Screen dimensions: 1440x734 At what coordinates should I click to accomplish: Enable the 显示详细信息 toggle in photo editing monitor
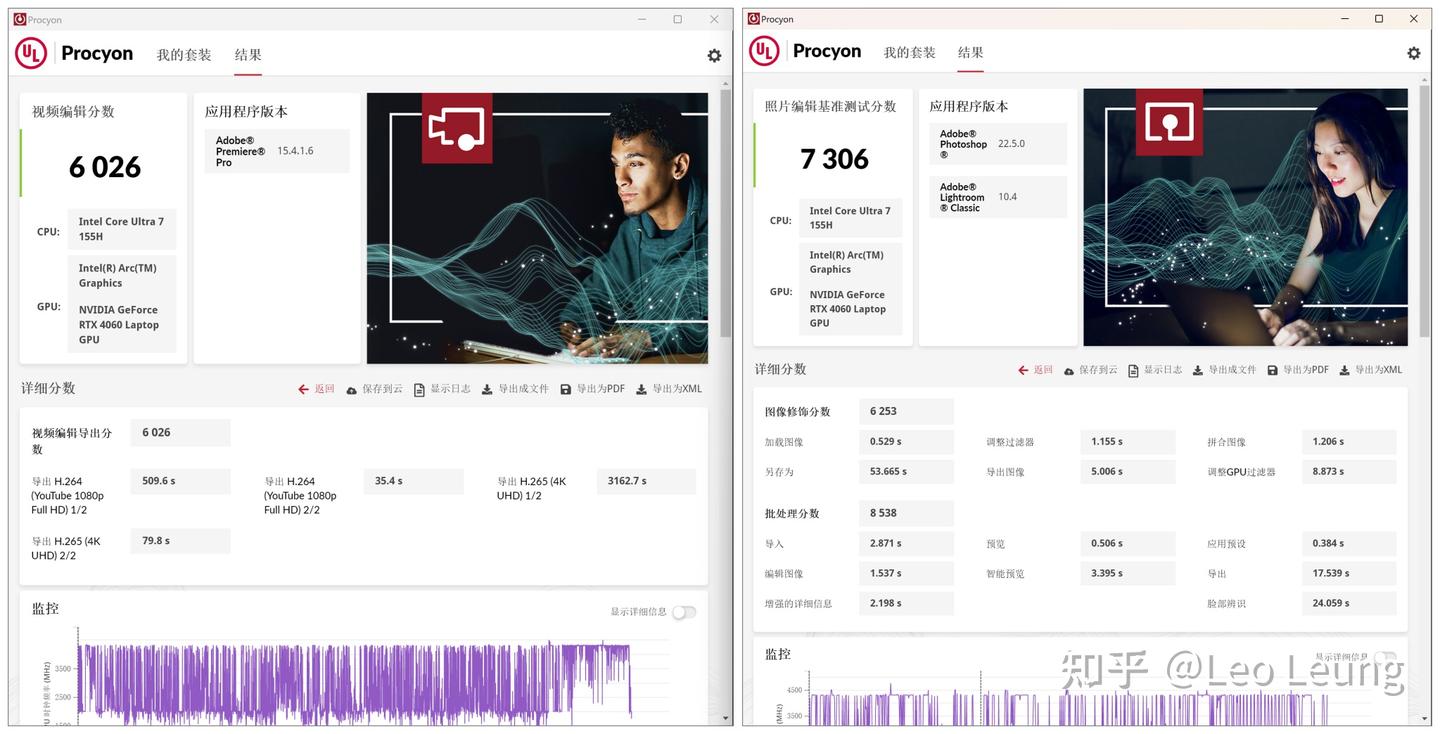[1384, 658]
